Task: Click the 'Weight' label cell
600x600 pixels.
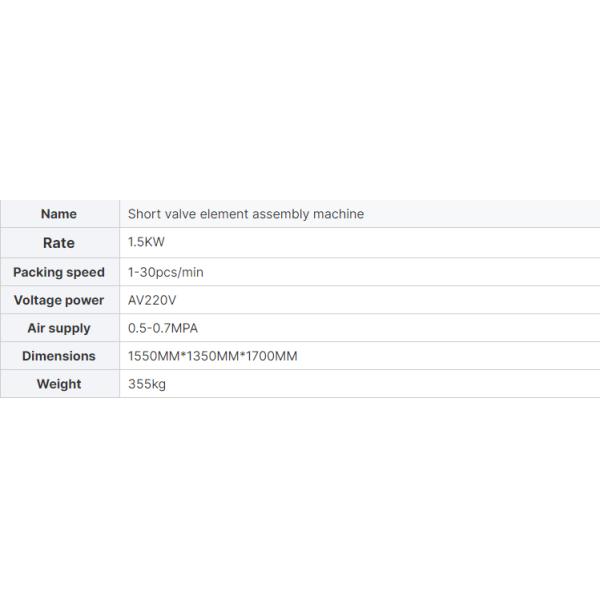Action: point(59,384)
